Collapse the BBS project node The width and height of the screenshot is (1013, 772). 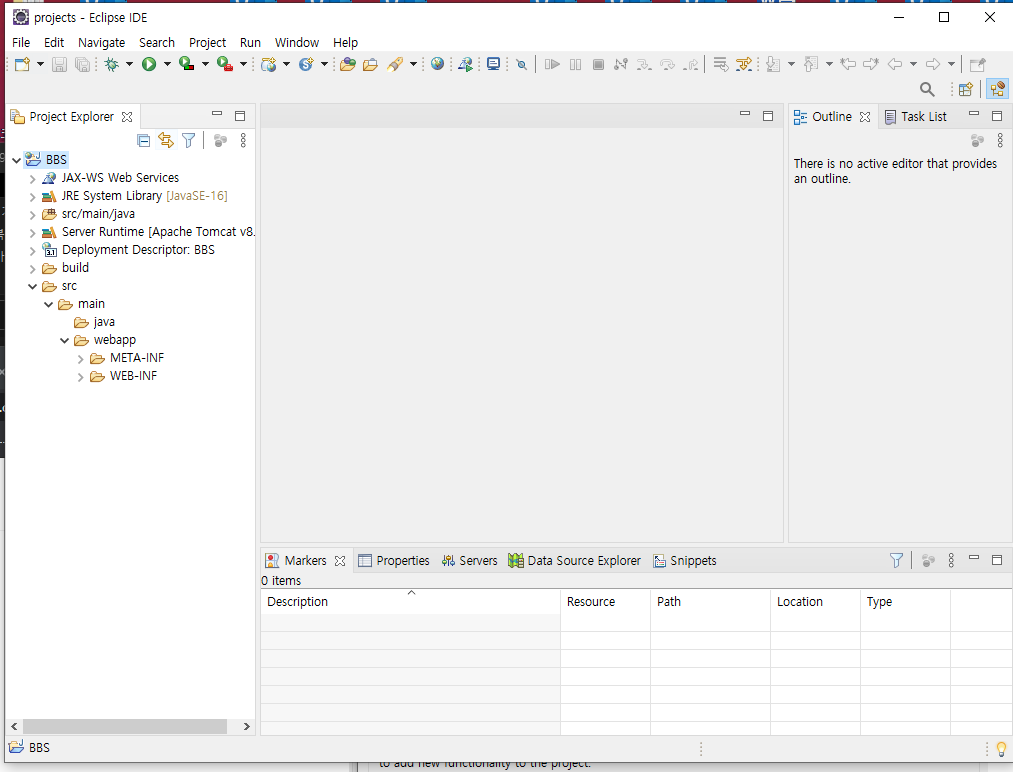pyautogui.click(x=16, y=160)
